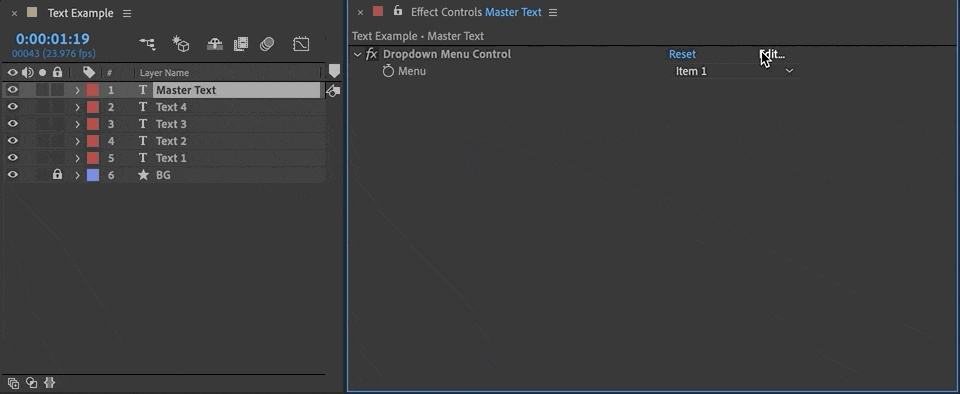Close the Effect Controls tab
The height and width of the screenshot is (394, 960).
click(x=360, y=12)
